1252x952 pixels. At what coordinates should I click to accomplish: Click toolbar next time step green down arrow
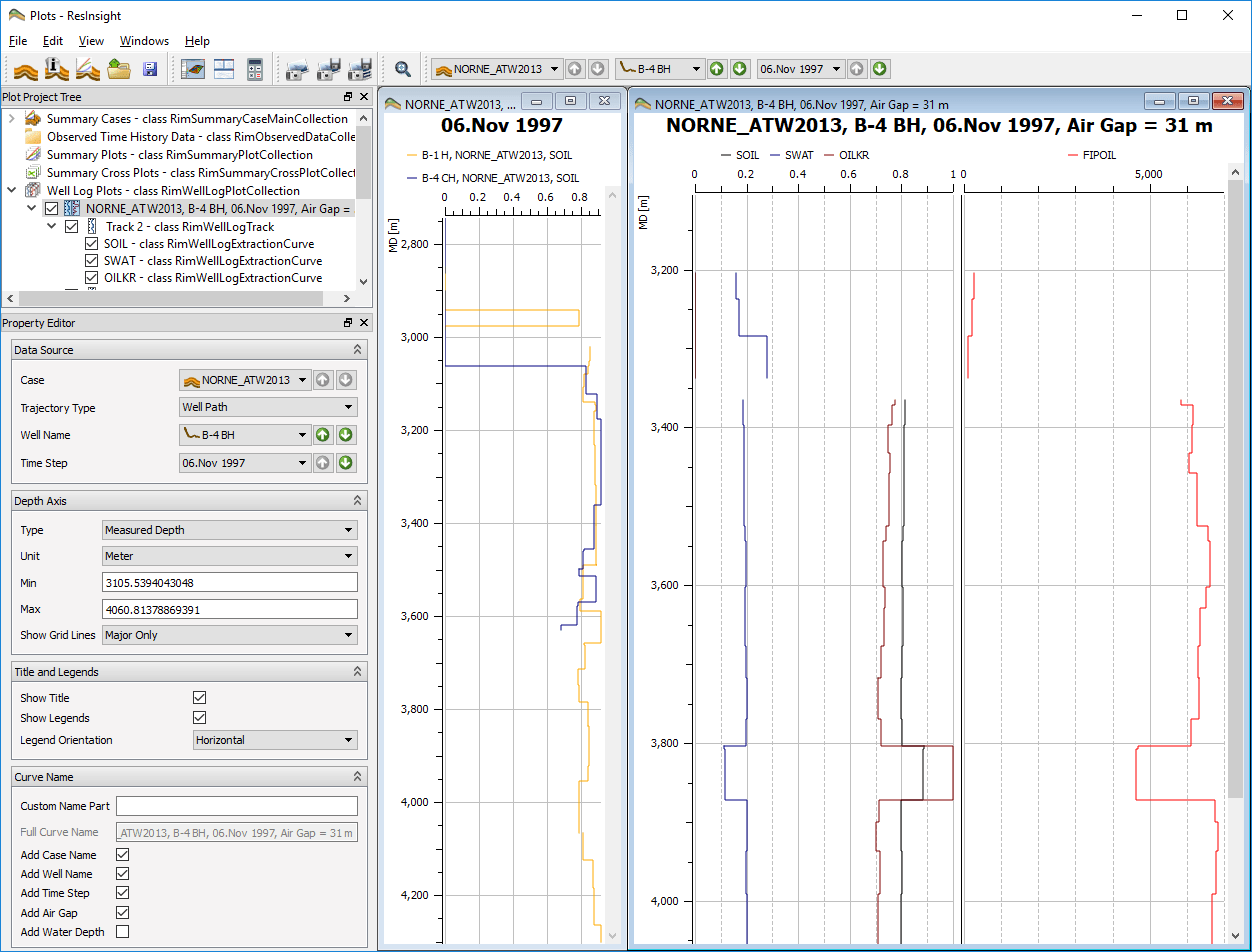[879, 69]
